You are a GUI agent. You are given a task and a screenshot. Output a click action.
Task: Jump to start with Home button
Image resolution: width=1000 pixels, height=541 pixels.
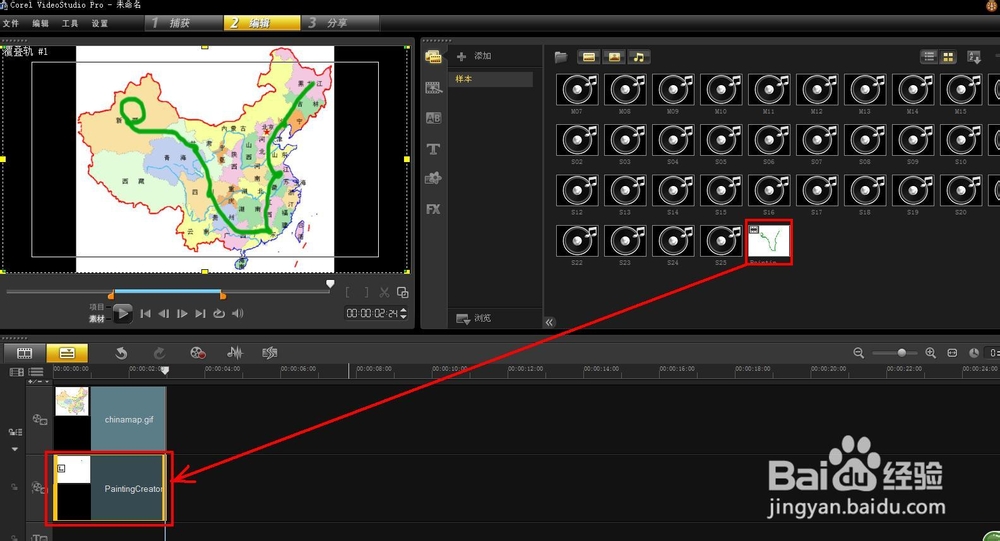point(145,313)
